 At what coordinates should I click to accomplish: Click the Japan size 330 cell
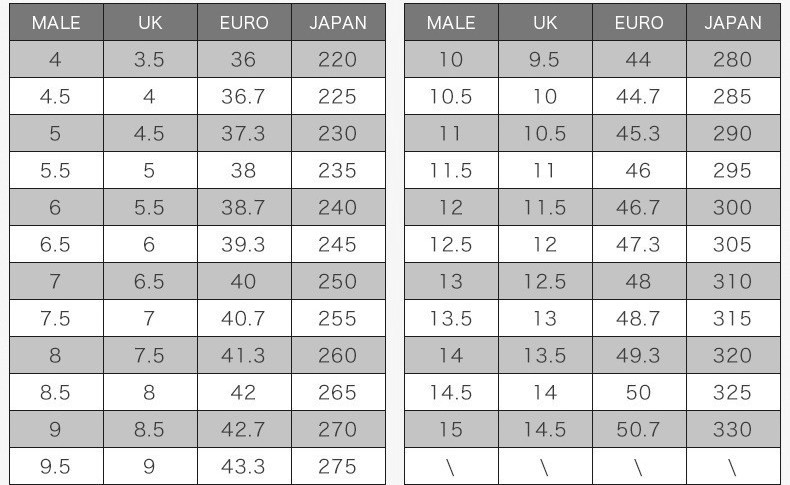732,430
